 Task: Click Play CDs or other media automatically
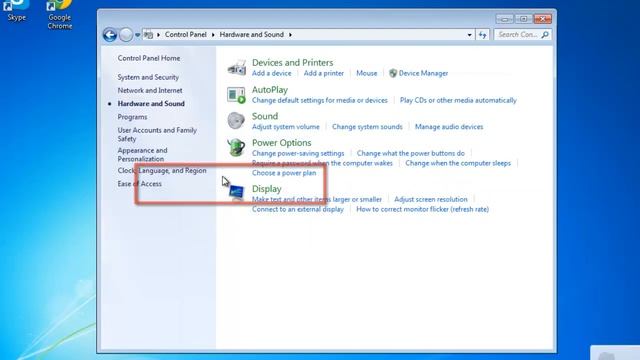[458, 100]
